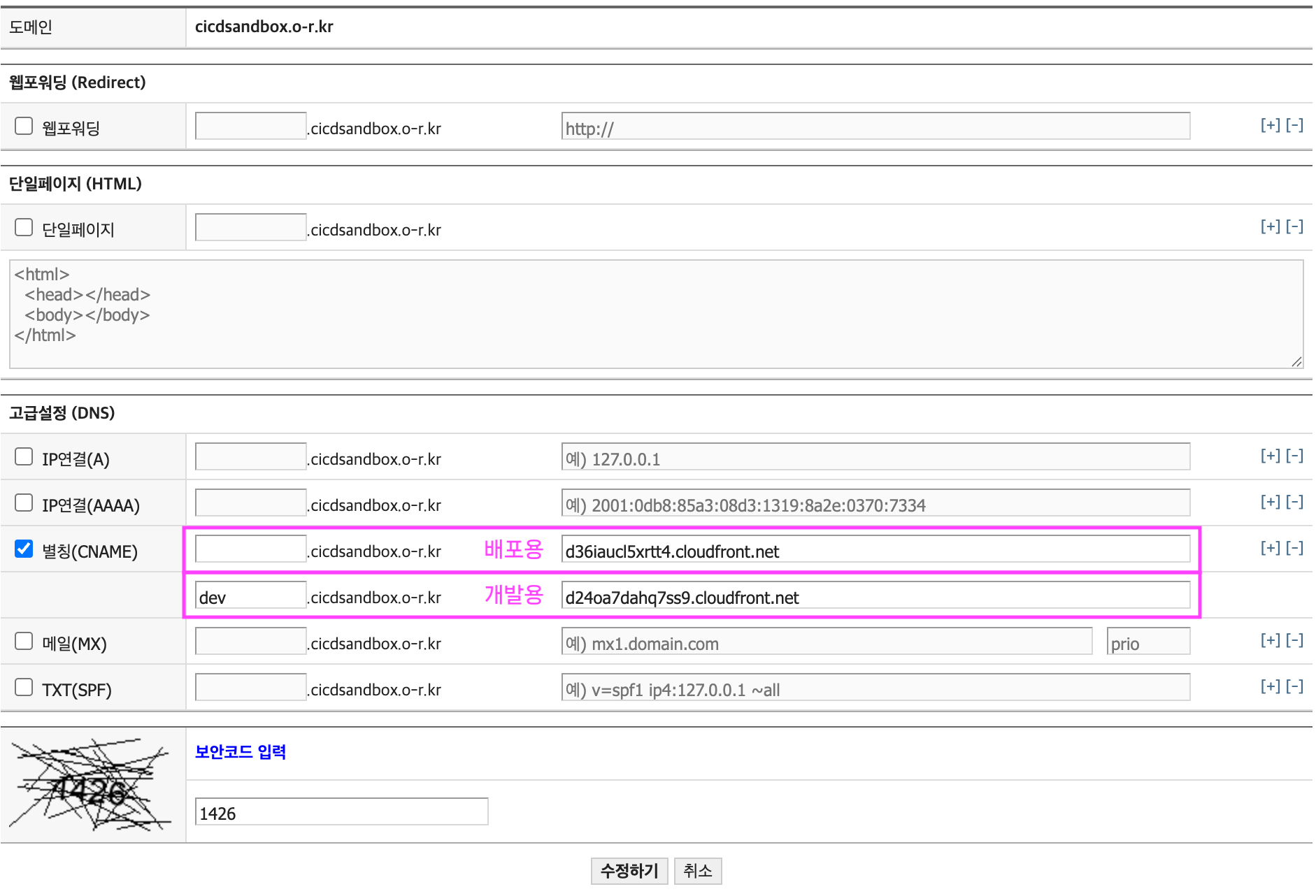Focus the 보안코드 input field containing 1426
This screenshot has width=1316, height=896.
click(341, 812)
